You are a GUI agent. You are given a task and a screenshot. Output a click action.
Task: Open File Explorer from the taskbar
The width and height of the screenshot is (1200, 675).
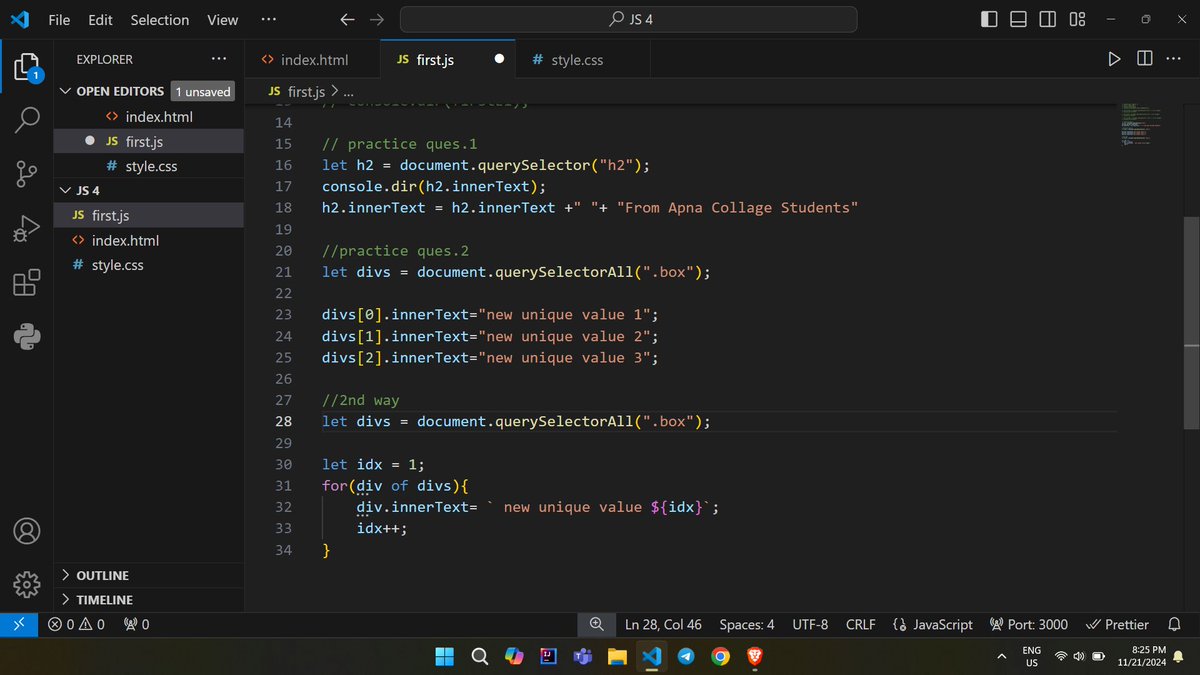(x=617, y=656)
